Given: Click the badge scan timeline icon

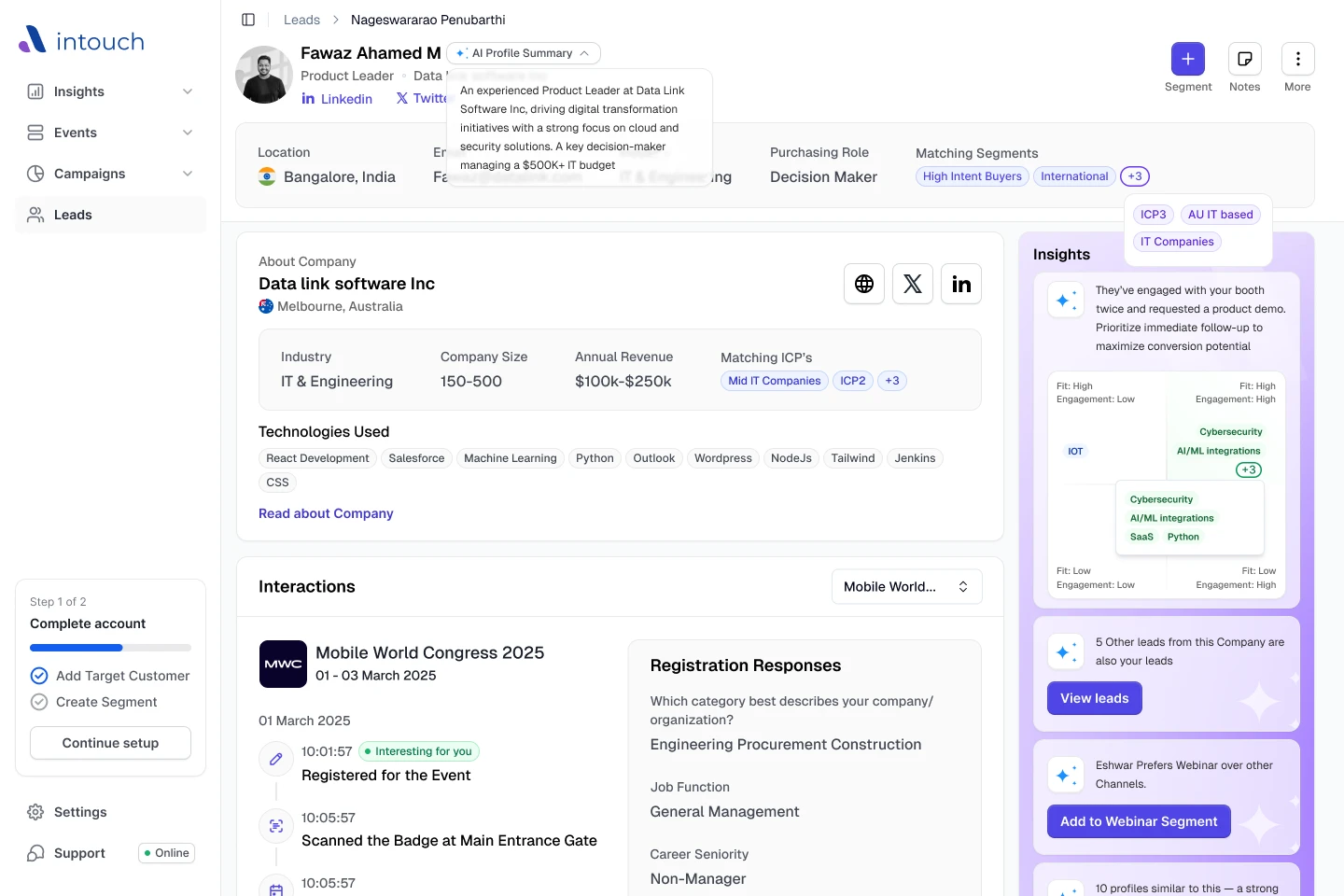Looking at the screenshot, I should tap(276, 825).
